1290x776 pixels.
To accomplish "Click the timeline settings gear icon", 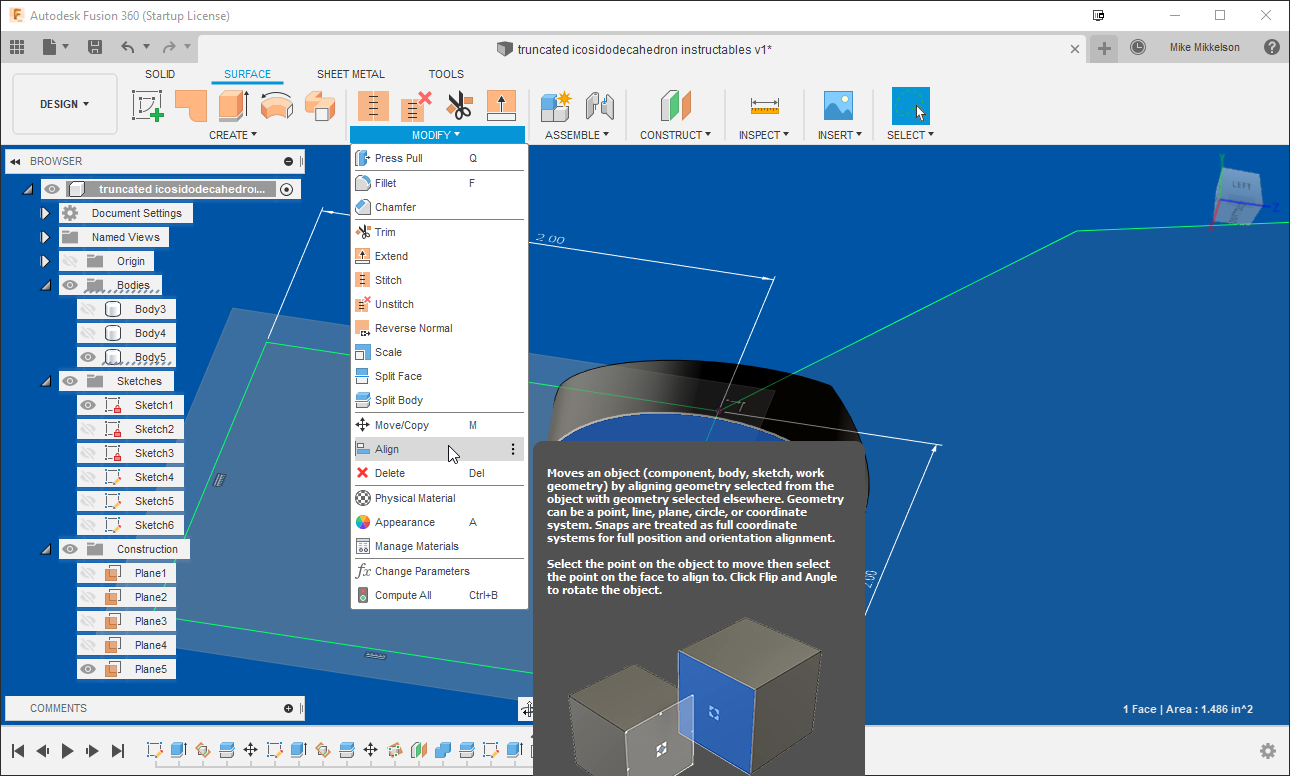I will click(x=1268, y=751).
